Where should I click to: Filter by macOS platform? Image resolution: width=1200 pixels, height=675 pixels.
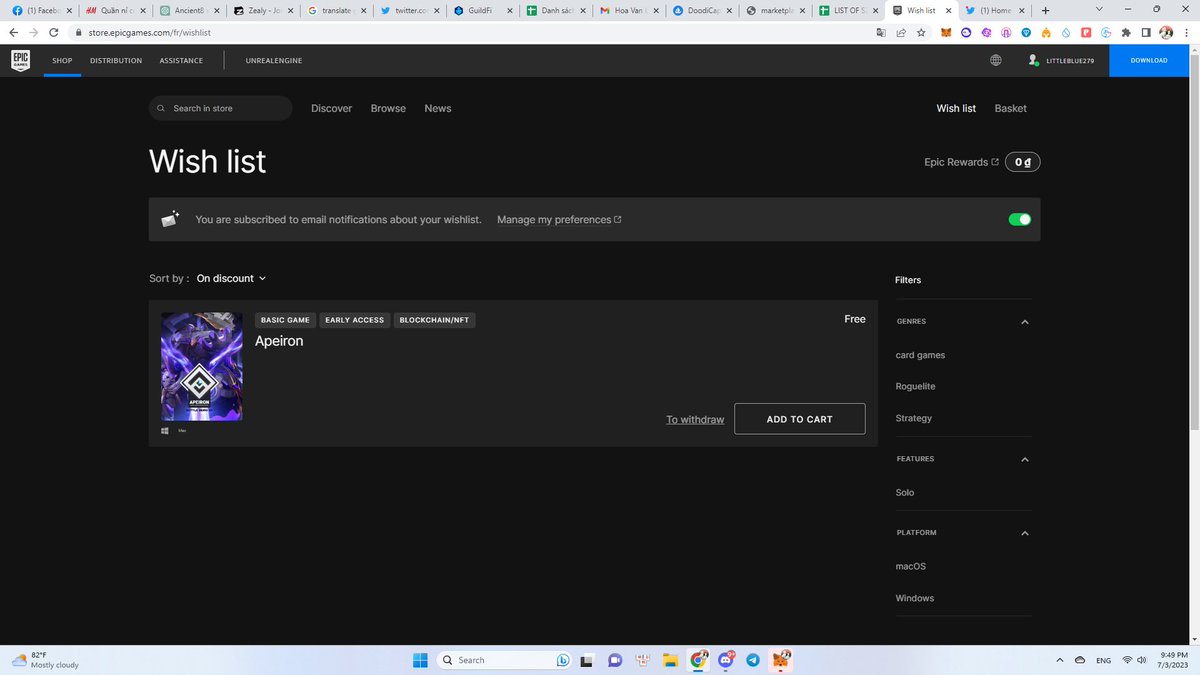[x=911, y=566]
